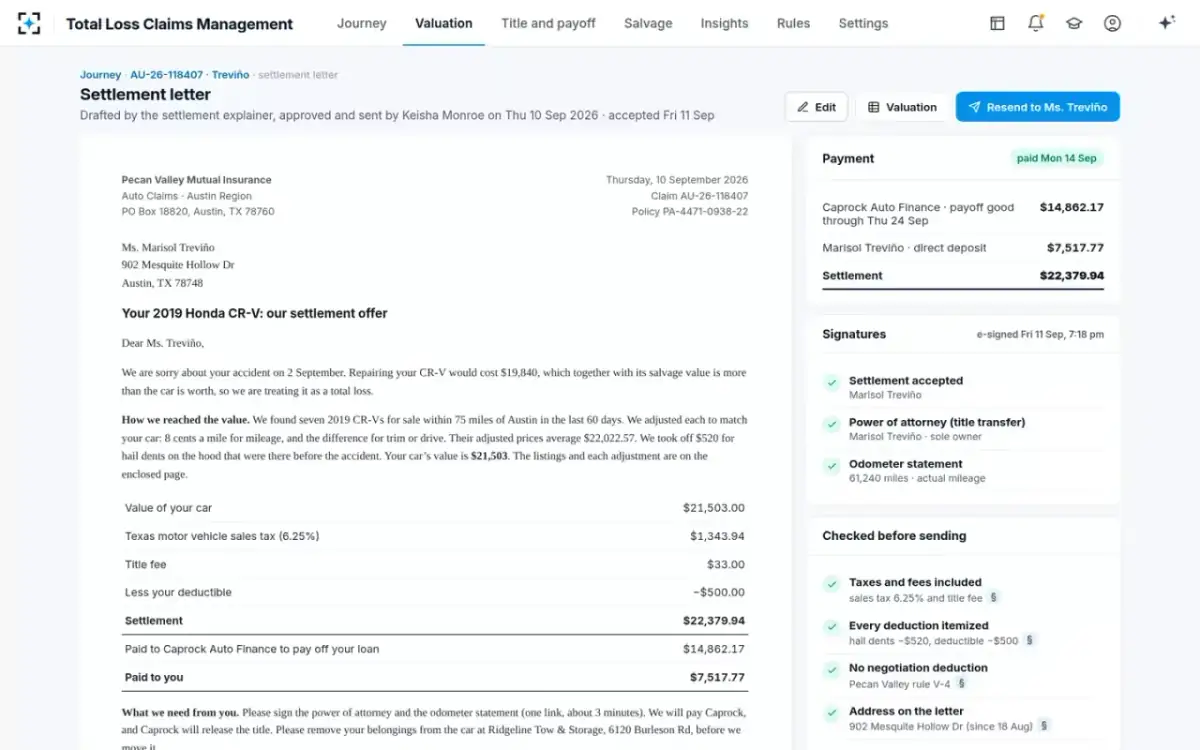Select 'Marisol Treviño · direct deposit' payment line
Image resolution: width=1200 pixels, height=750 pixels.
962,248
